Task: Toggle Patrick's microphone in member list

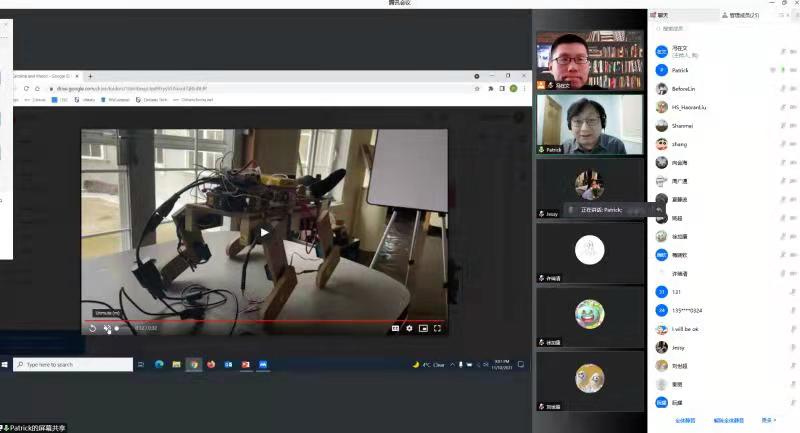Action: (x=782, y=70)
